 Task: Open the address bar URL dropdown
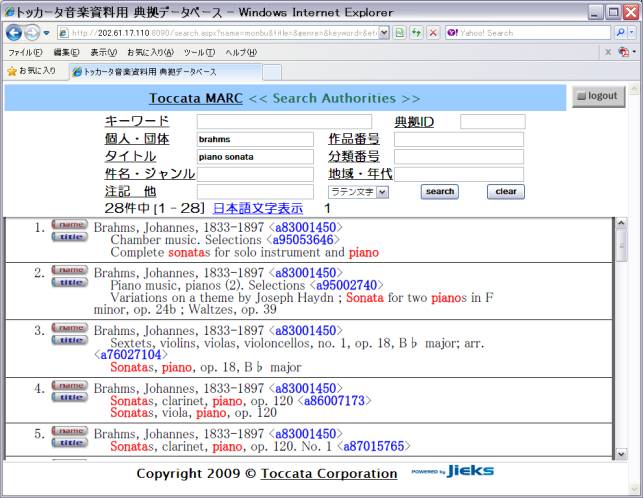tap(384, 33)
